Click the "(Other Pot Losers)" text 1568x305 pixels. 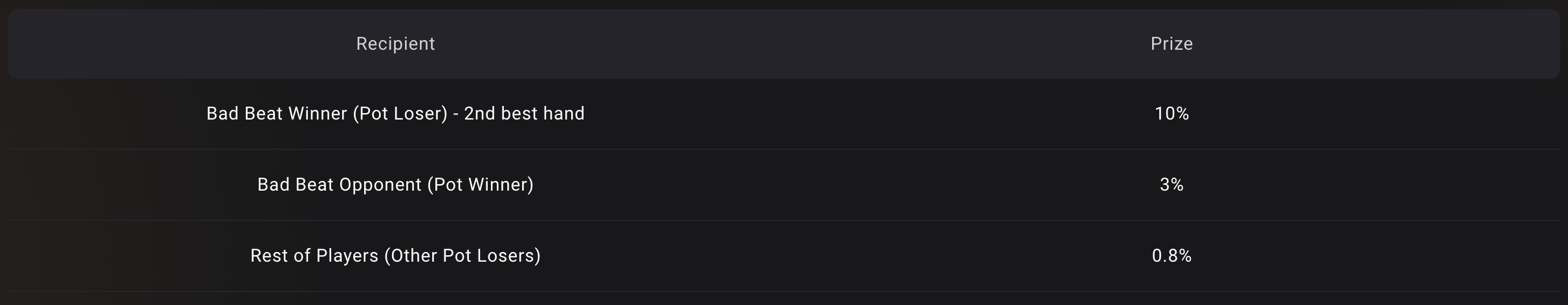[x=462, y=256]
